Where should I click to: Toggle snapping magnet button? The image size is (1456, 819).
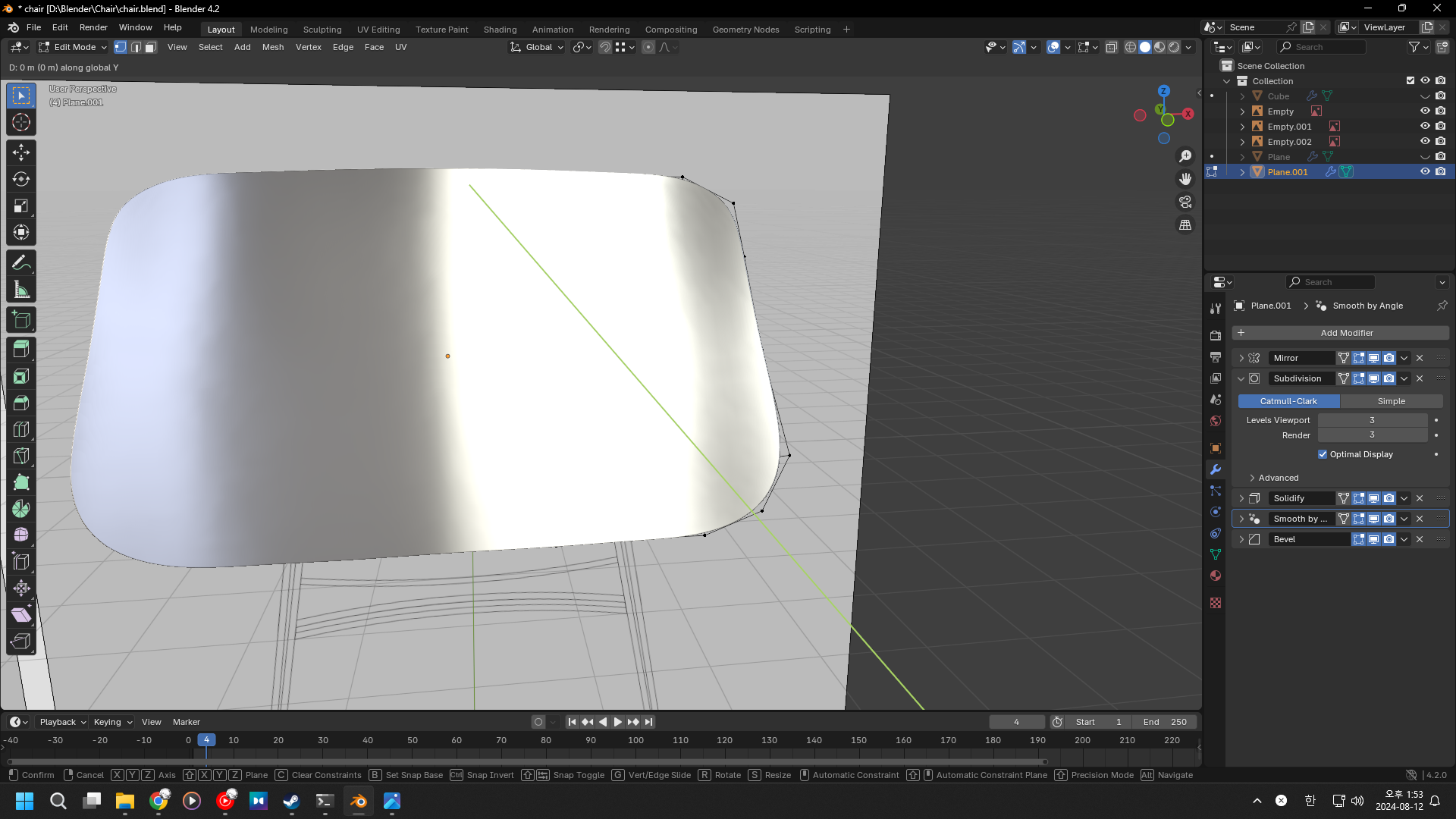pos(605,47)
